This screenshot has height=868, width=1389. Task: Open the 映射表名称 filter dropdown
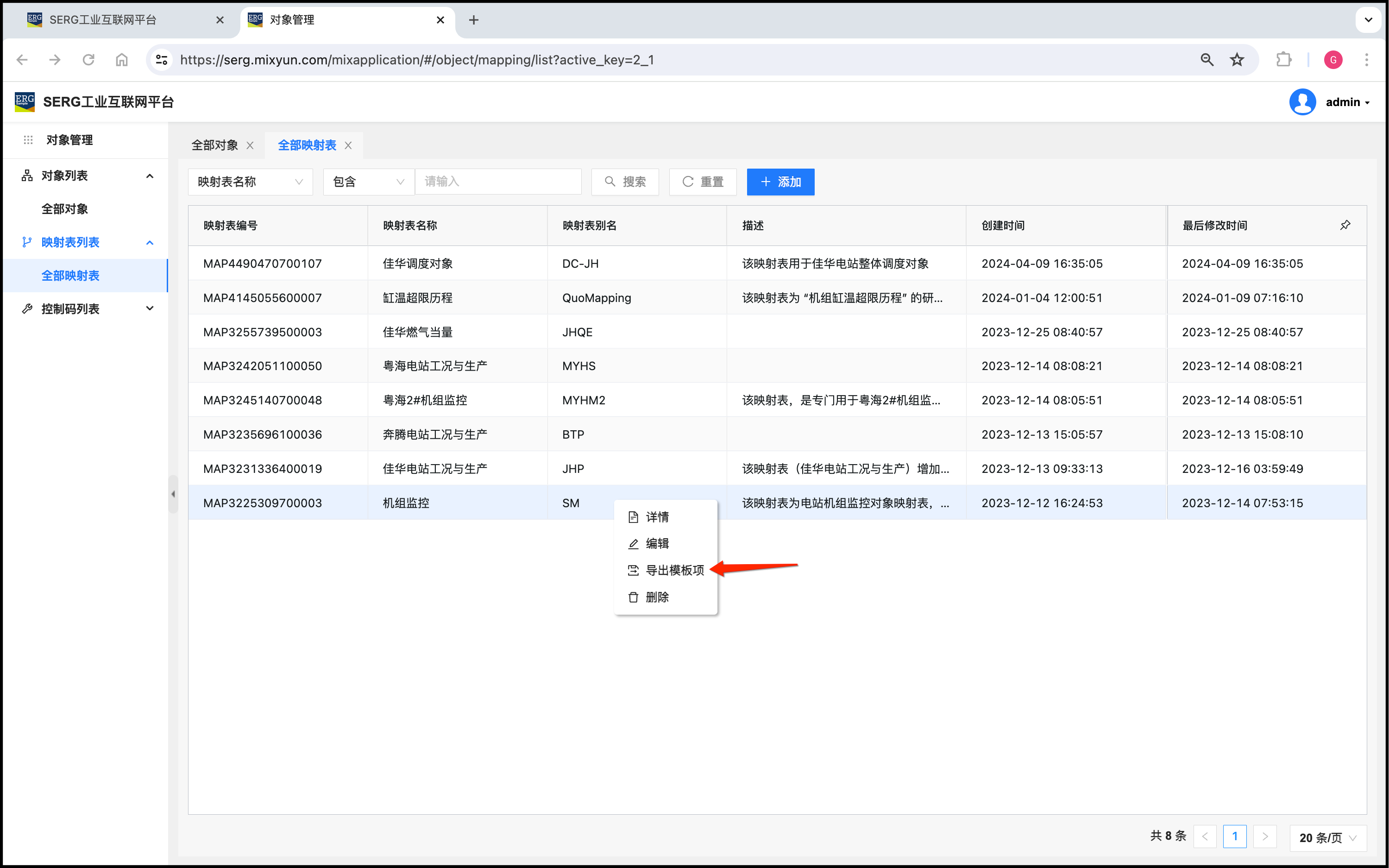tap(250, 182)
